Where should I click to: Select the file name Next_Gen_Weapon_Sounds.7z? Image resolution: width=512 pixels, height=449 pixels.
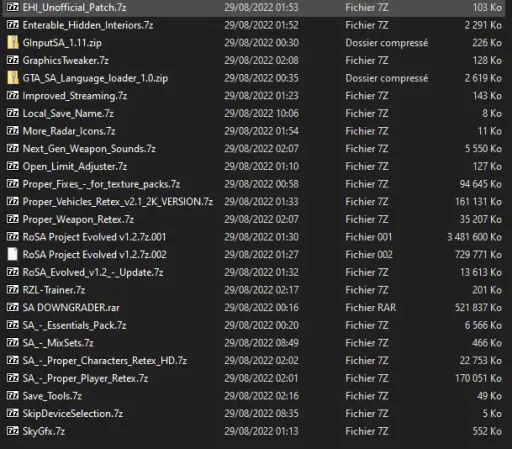[x=89, y=149]
